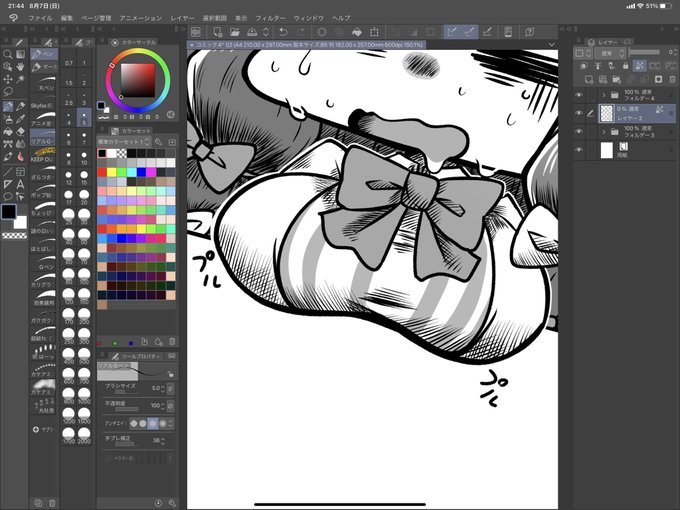Toggle visibility of レイヤー2 layer
This screenshot has width=680, height=510.
point(579,113)
